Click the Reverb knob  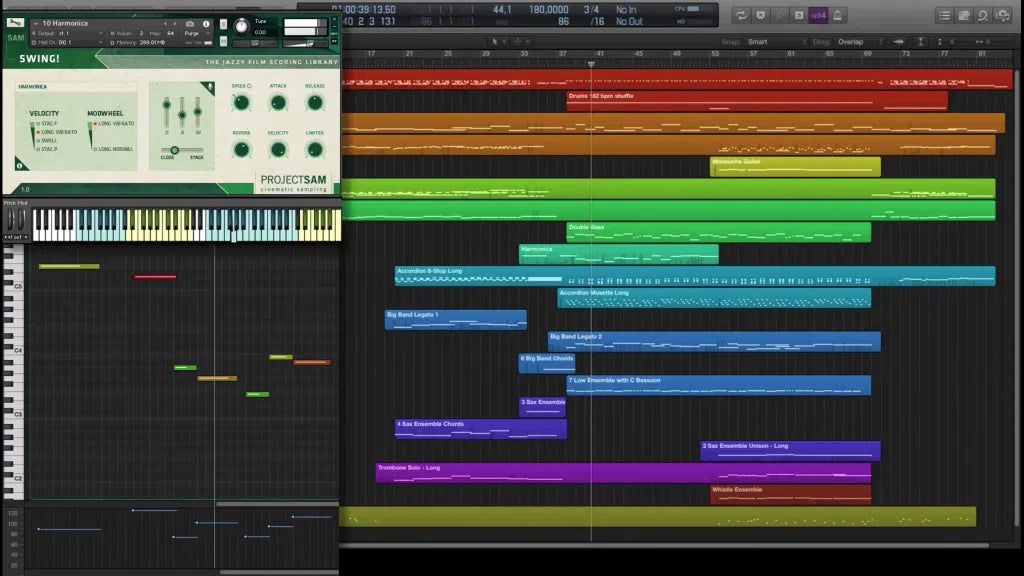241,149
